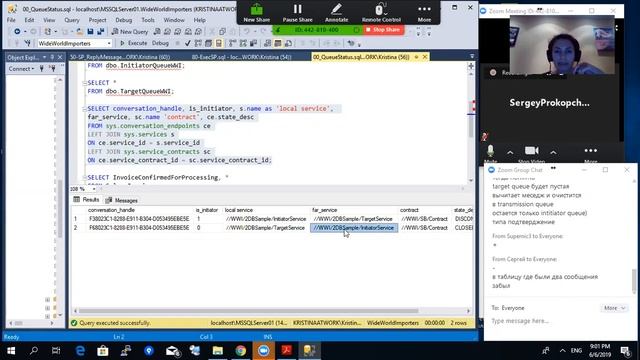Open Object Explorer window position dropdown
Viewport: 640px width, 360px height.
[44, 57]
